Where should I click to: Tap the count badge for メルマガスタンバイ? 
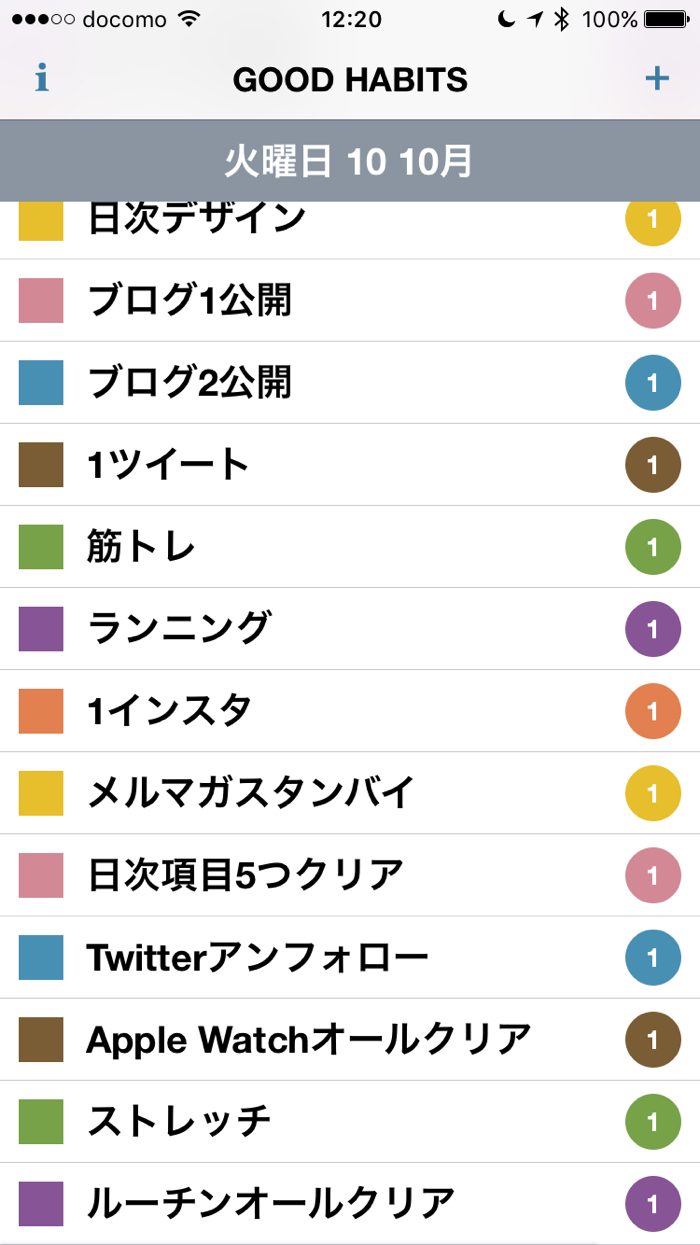click(x=653, y=793)
